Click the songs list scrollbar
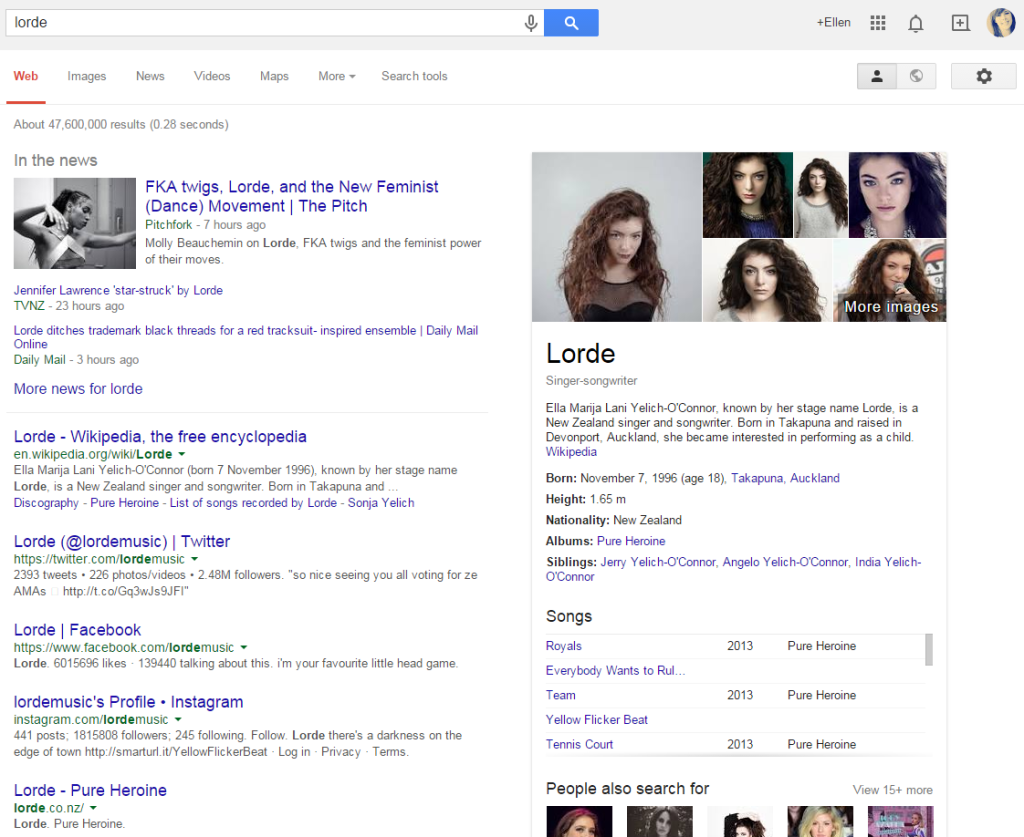 coord(929,650)
